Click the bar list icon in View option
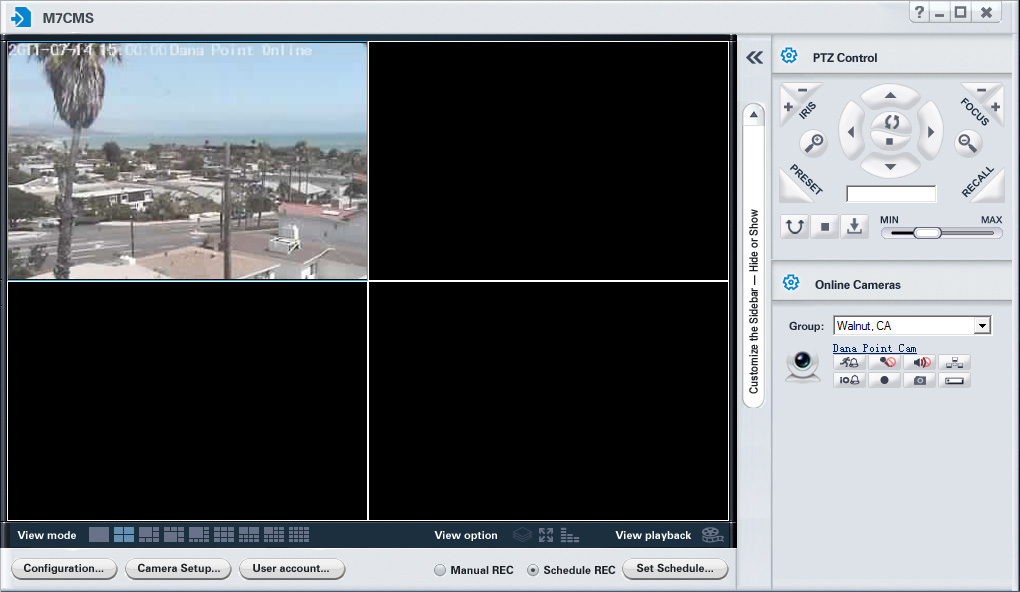The width and height of the screenshot is (1020, 592). pyautogui.click(x=569, y=535)
